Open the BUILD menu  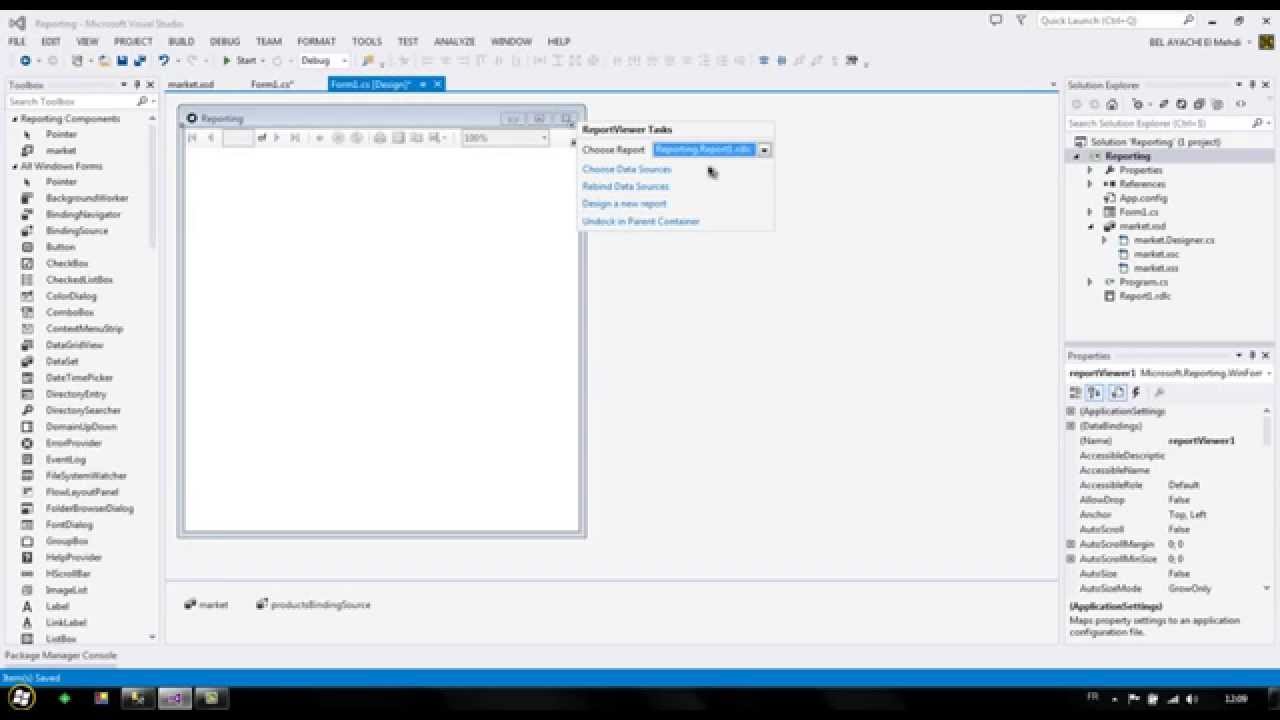pos(181,41)
